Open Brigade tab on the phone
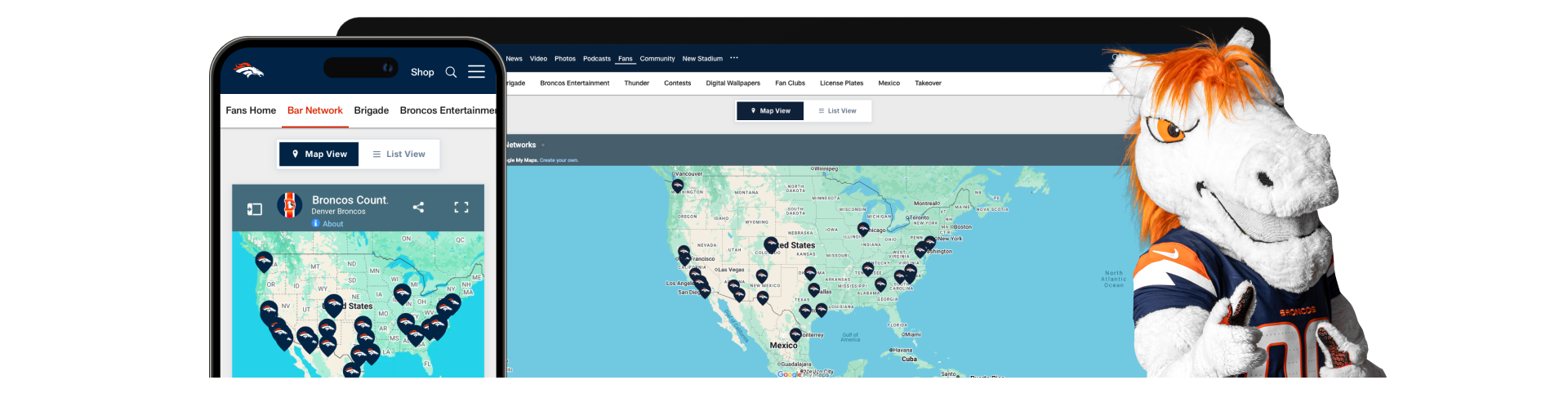The height and width of the screenshot is (407, 1568). pos(372,110)
